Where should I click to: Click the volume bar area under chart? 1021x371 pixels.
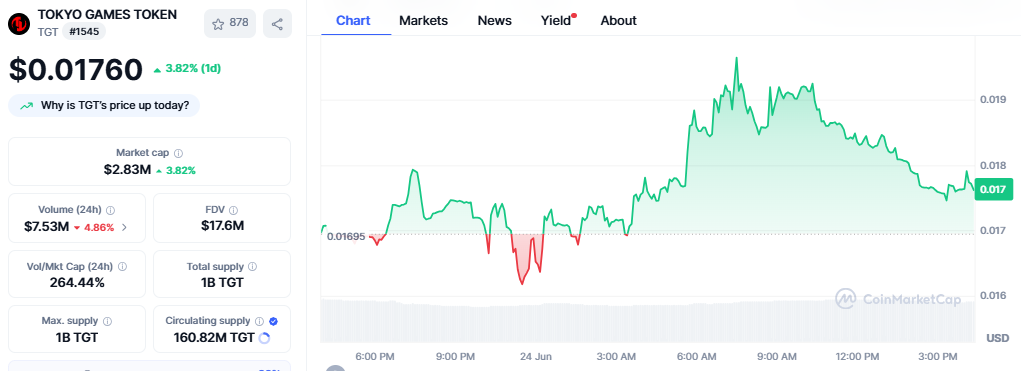click(x=647, y=320)
